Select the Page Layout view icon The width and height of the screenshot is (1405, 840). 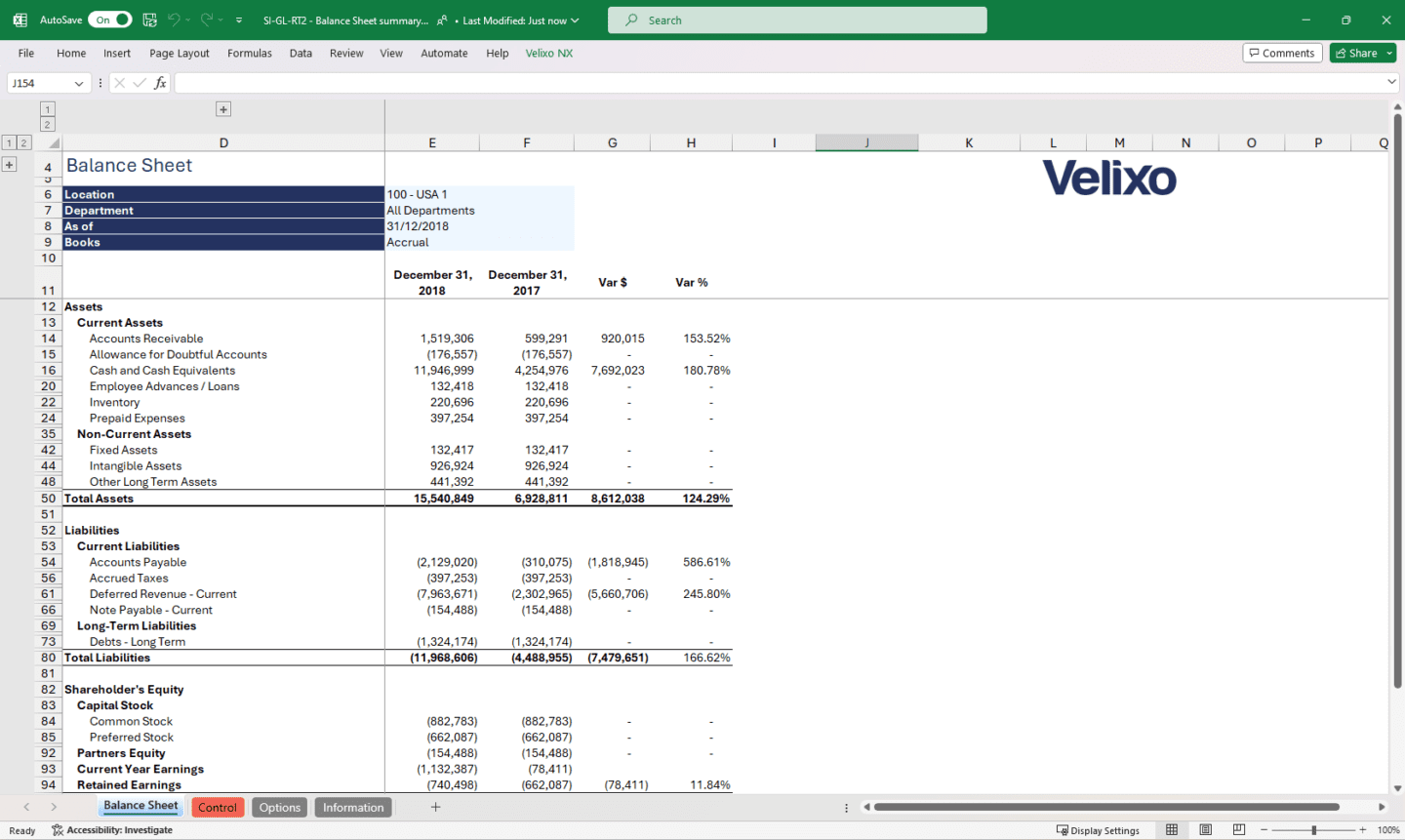coord(1204,829)
